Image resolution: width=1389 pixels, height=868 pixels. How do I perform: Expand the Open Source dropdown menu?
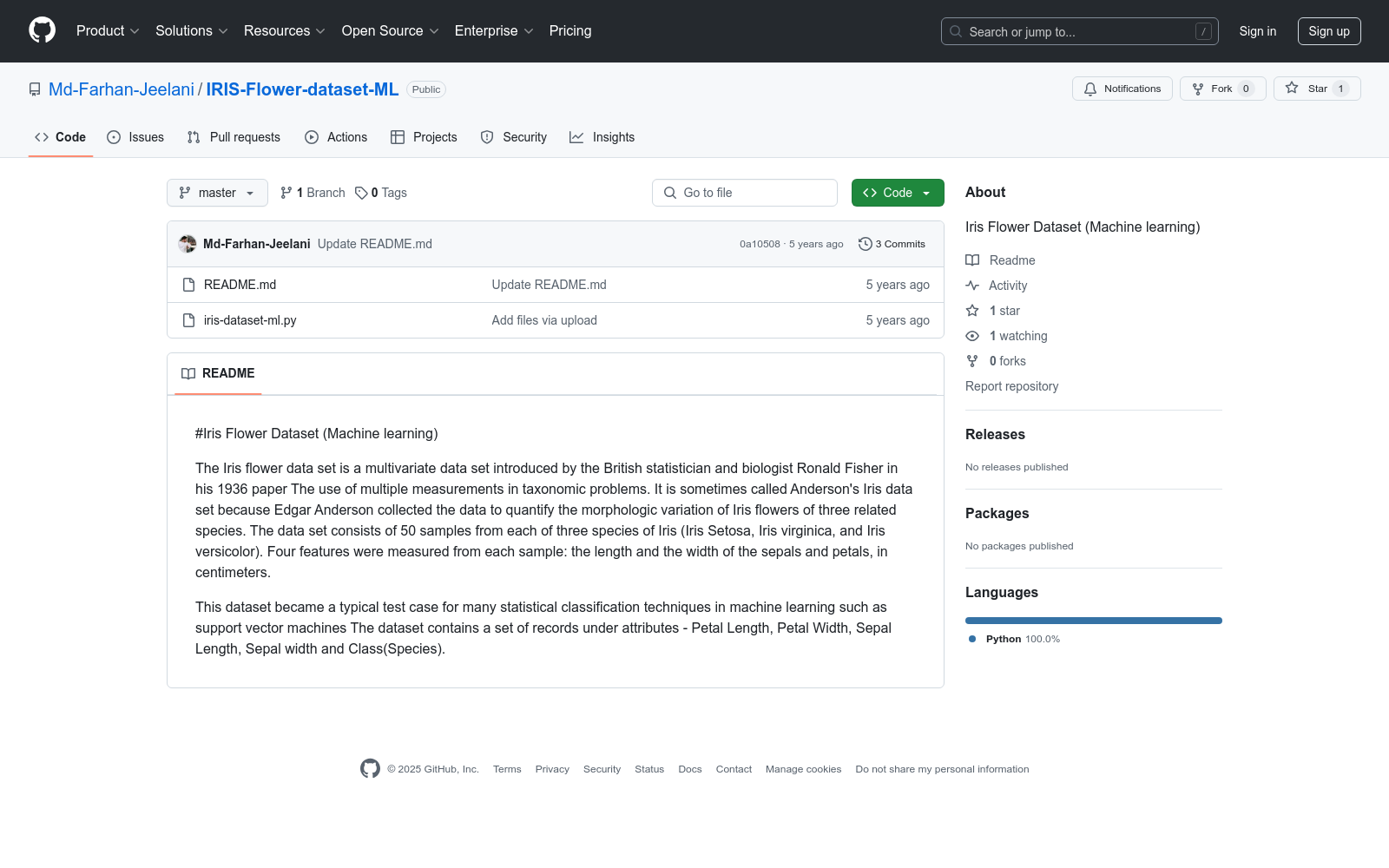coord(391,31)
